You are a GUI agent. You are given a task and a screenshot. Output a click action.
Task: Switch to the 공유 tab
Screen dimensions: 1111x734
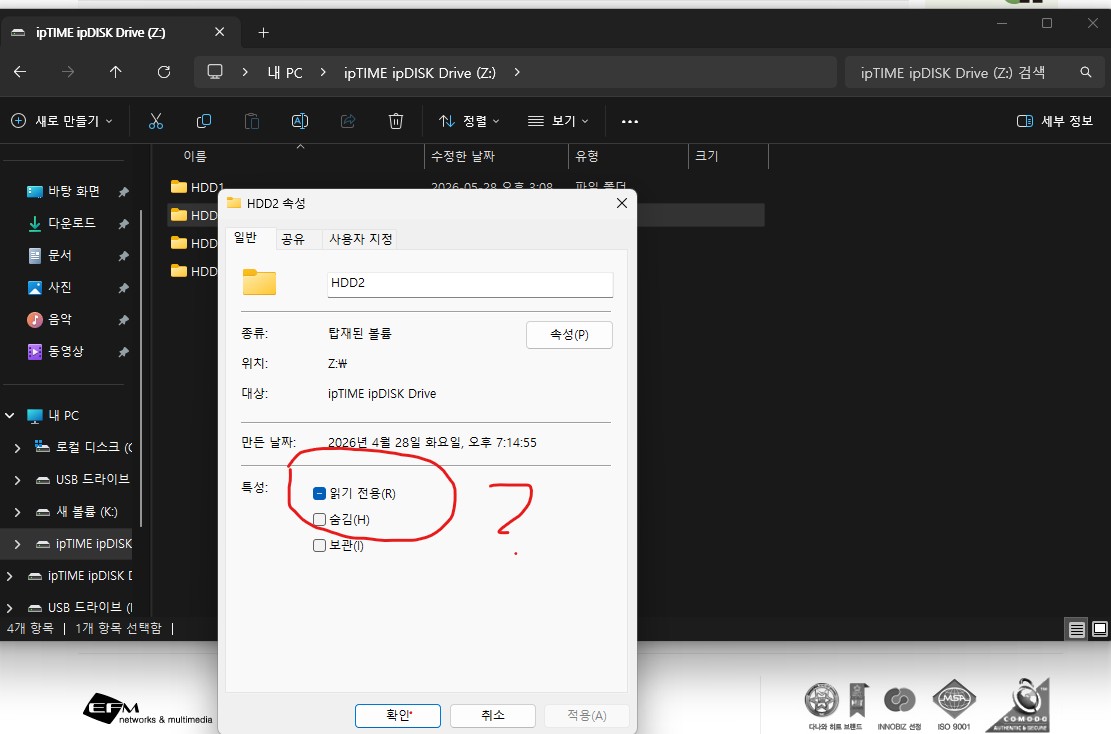(293, 239)
